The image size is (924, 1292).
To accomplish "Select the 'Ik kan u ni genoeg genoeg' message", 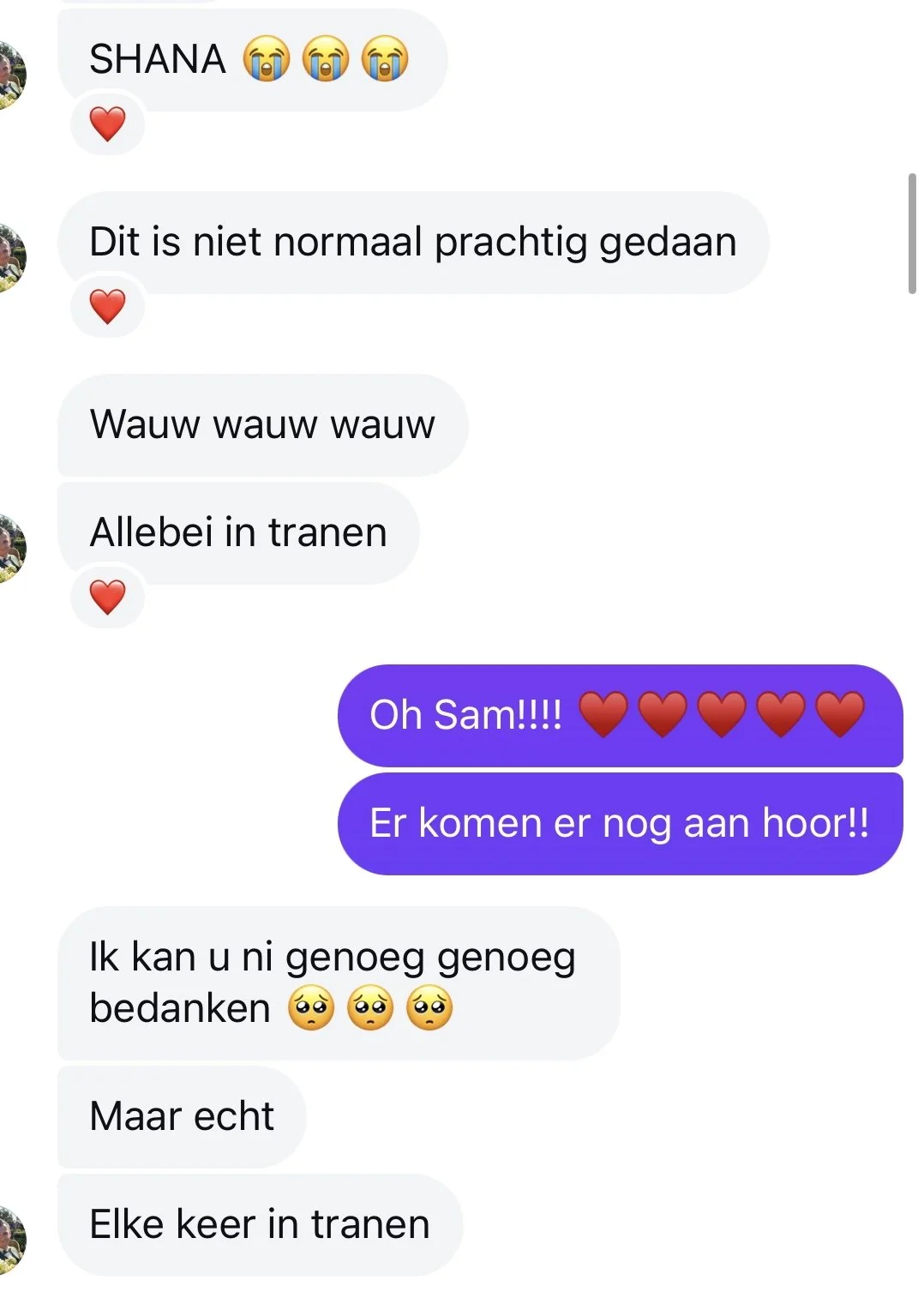I will tap(339, 983).
